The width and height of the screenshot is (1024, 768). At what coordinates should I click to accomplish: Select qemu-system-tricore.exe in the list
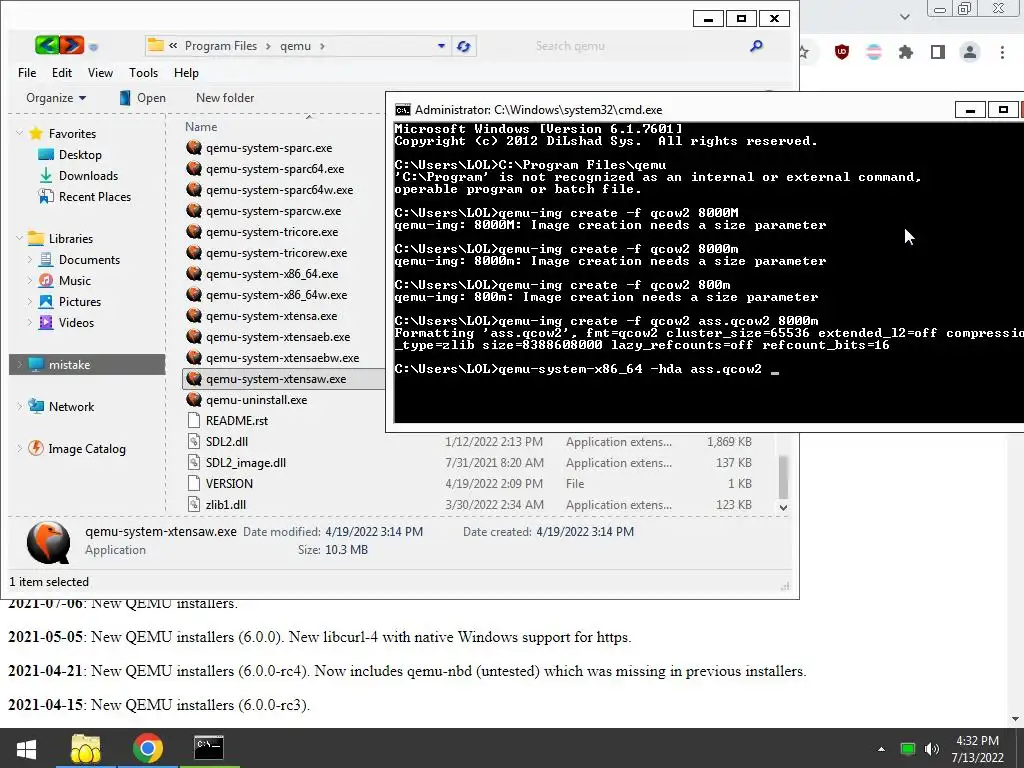pyautogui.click(x=272, y=232)
